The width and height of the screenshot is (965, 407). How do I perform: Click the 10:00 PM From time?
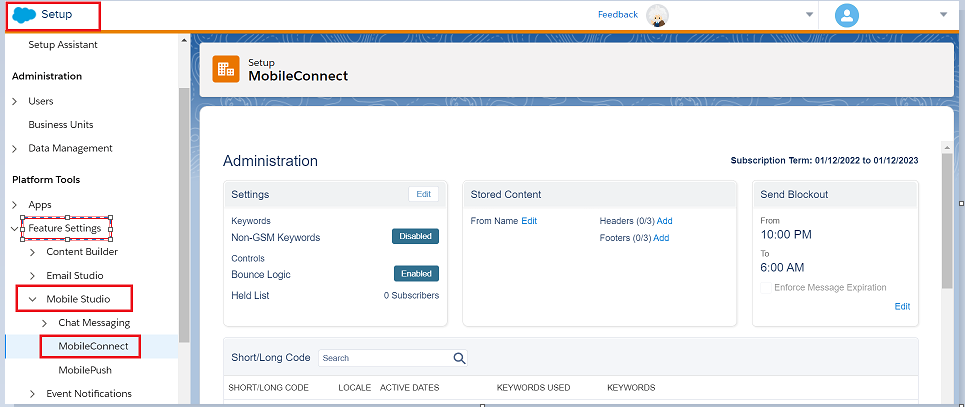coord(786,235)
